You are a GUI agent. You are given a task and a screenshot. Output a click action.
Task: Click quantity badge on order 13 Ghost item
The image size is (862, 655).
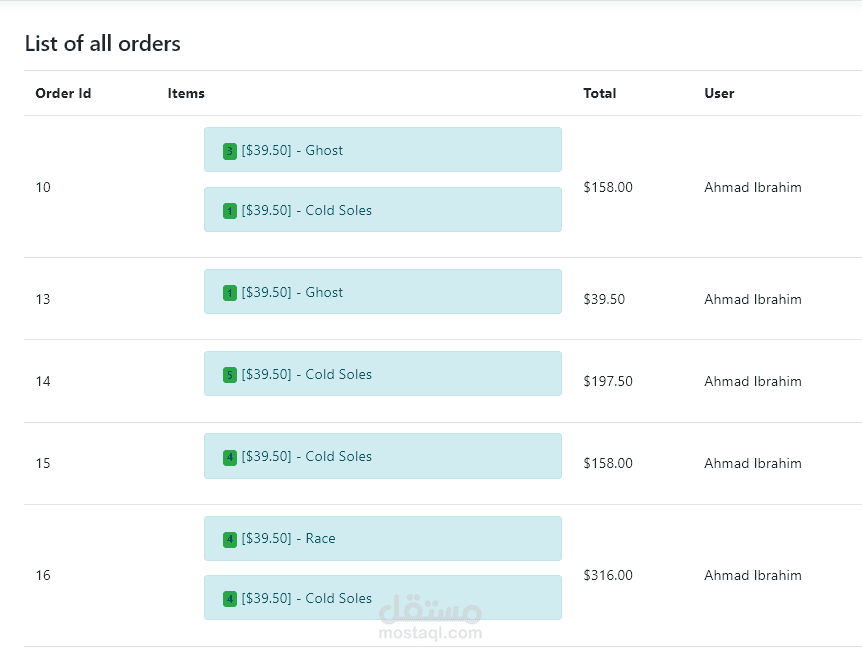(x=230, y=293)
